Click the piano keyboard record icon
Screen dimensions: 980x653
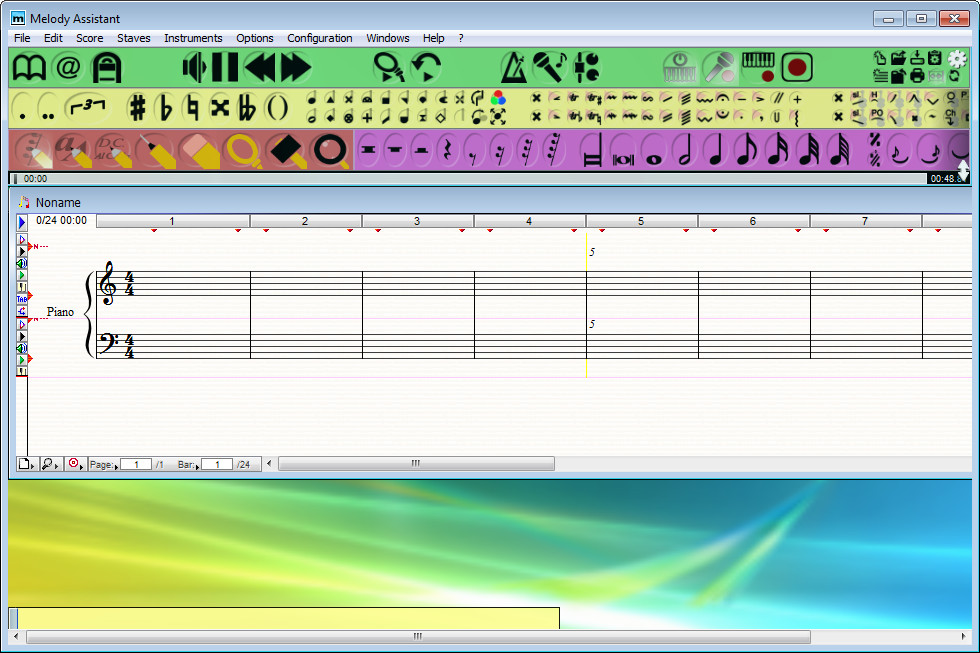758,67
